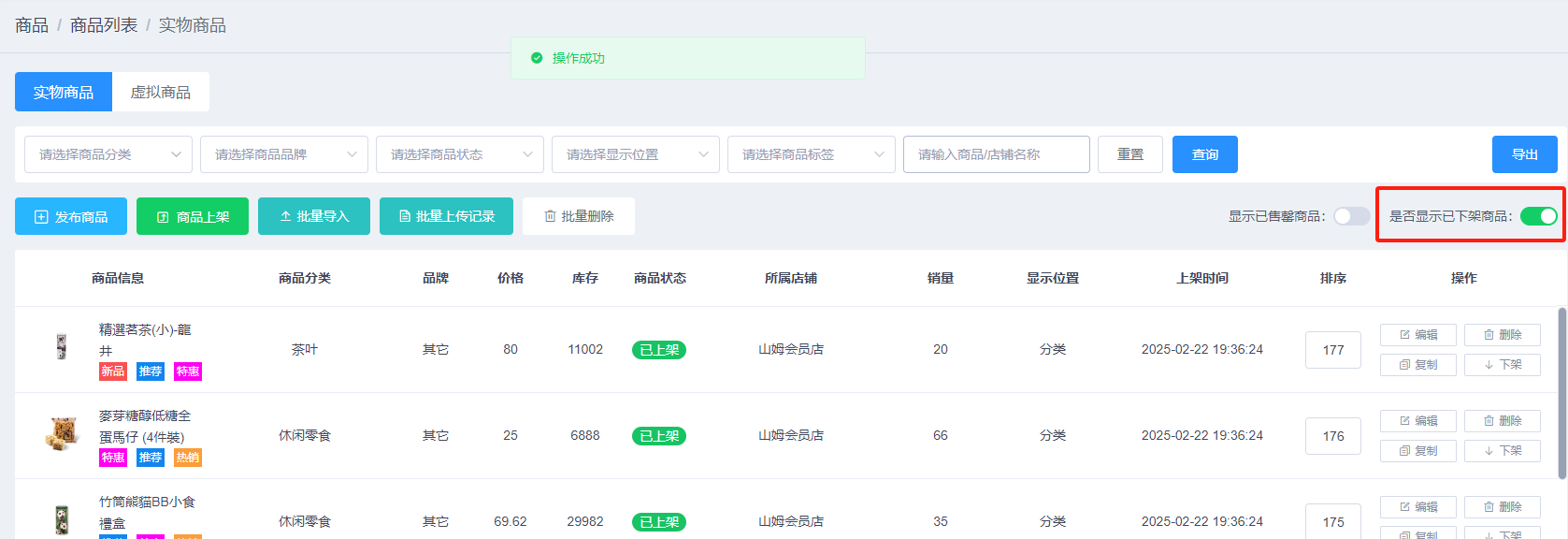Expand 请选择商品状态 status dropdown

click(460, 154)
